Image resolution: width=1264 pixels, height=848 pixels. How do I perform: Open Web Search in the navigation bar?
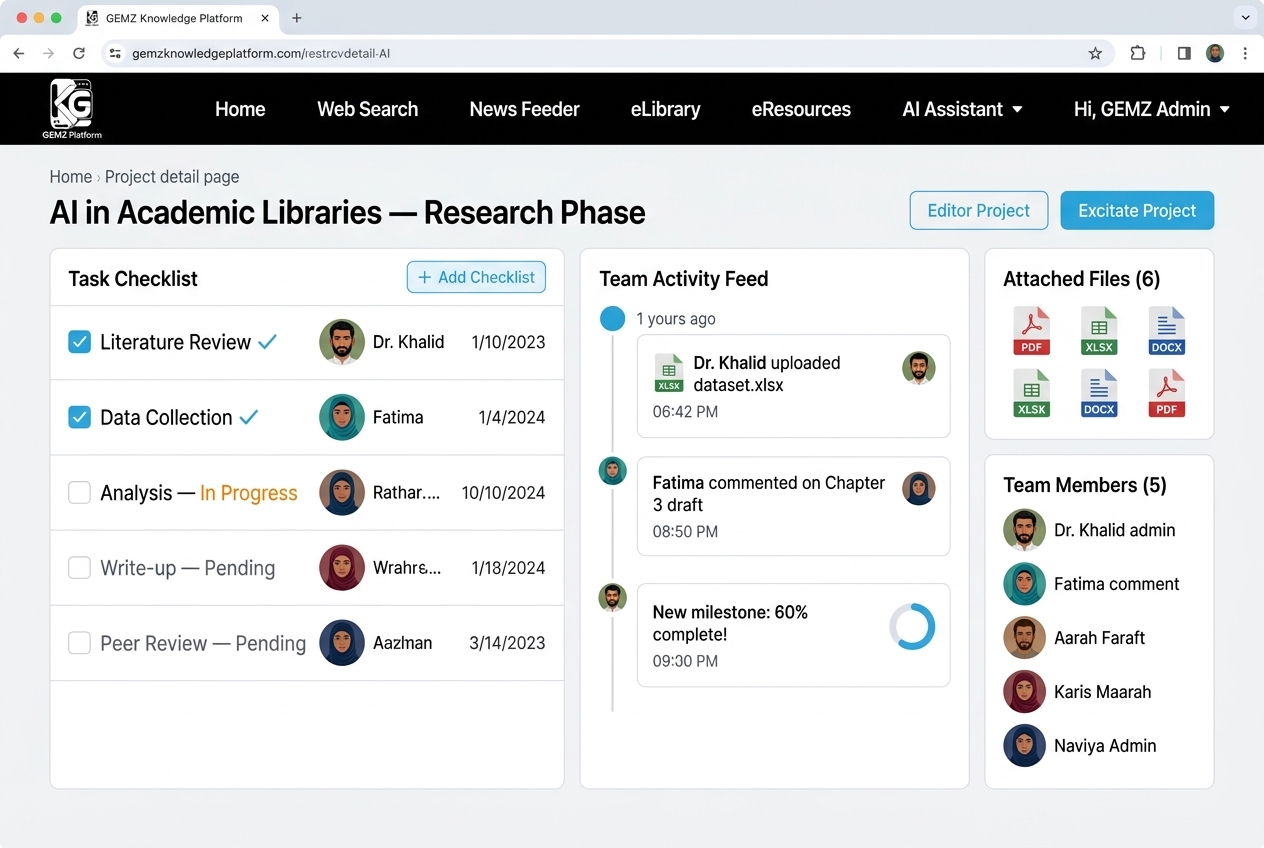point(367,109)
